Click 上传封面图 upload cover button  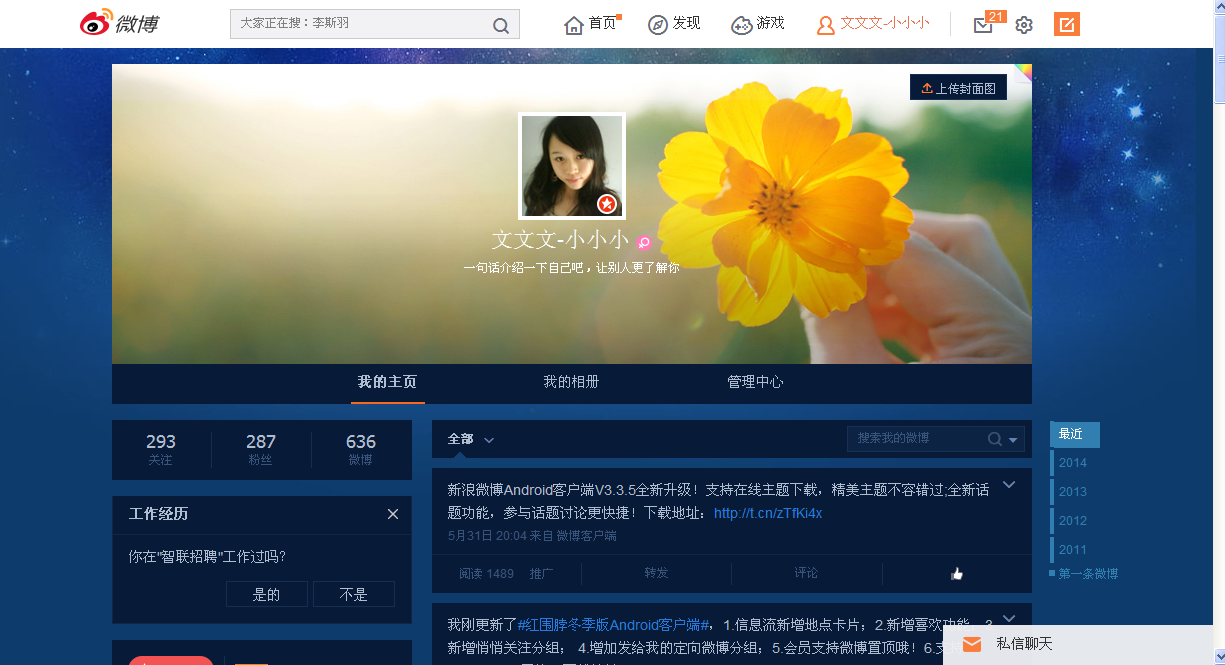tap(958, 88)
